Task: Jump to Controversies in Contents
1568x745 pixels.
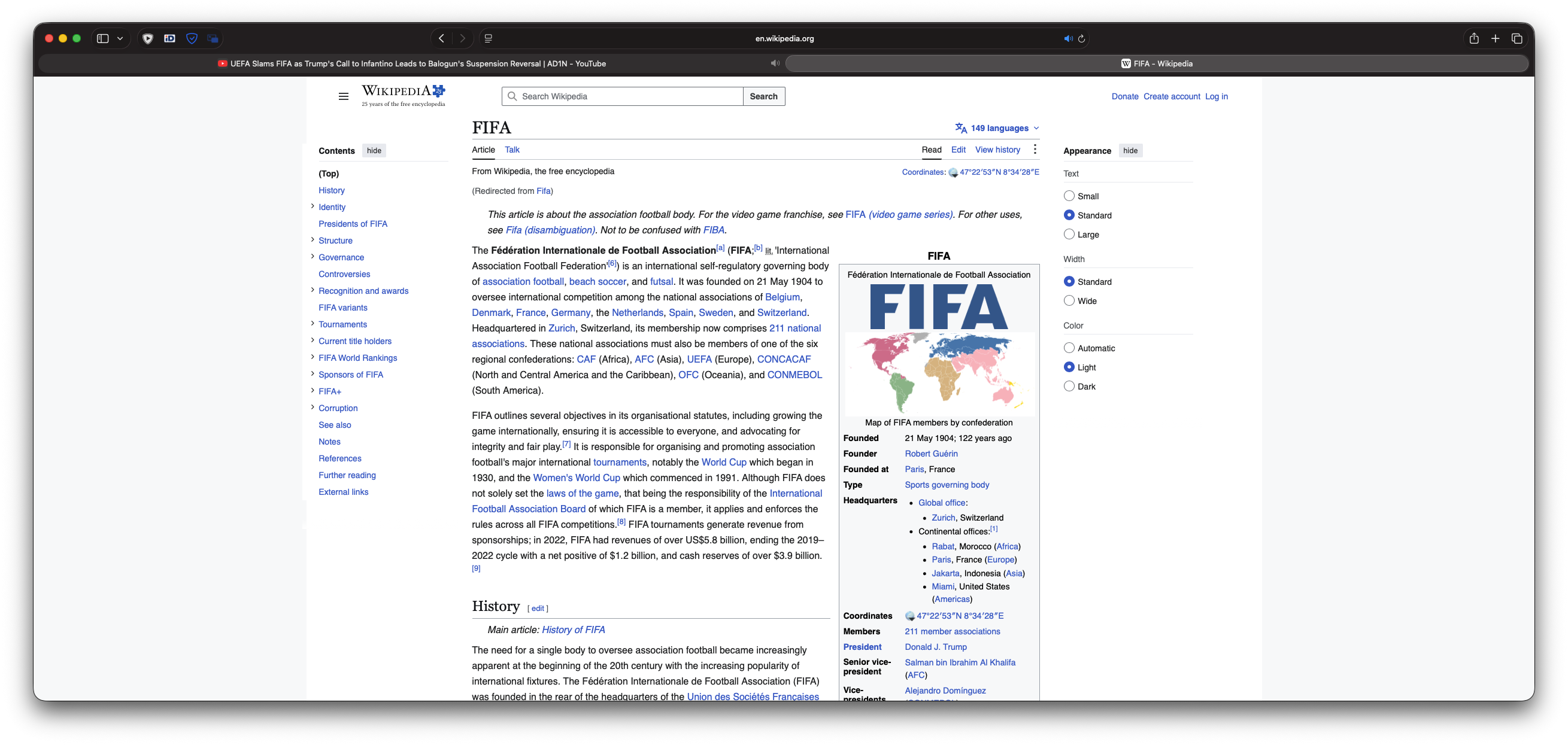Action: 344,274
